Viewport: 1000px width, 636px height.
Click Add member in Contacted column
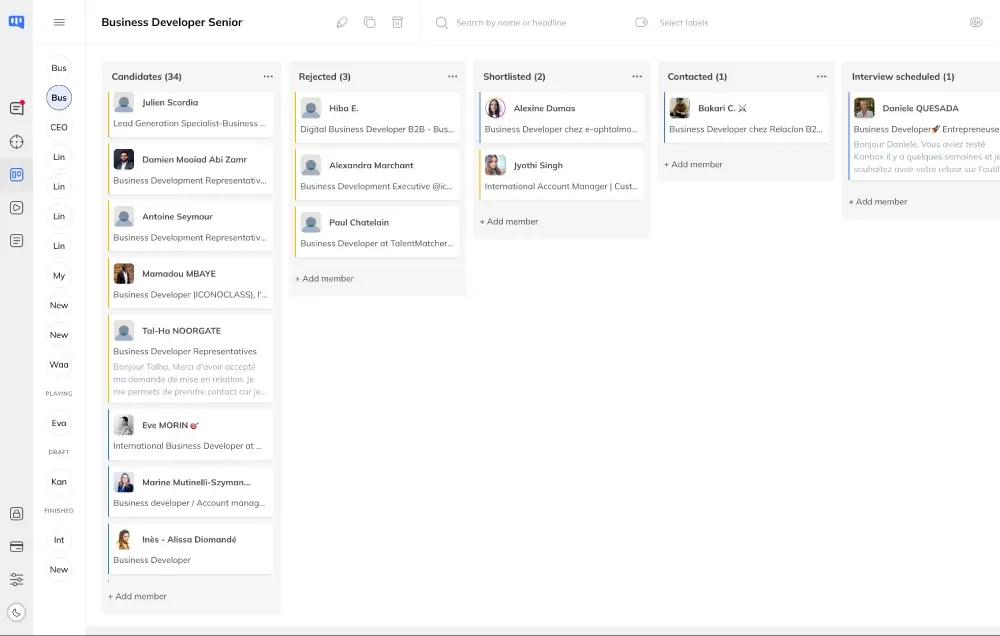click(693, 165)
